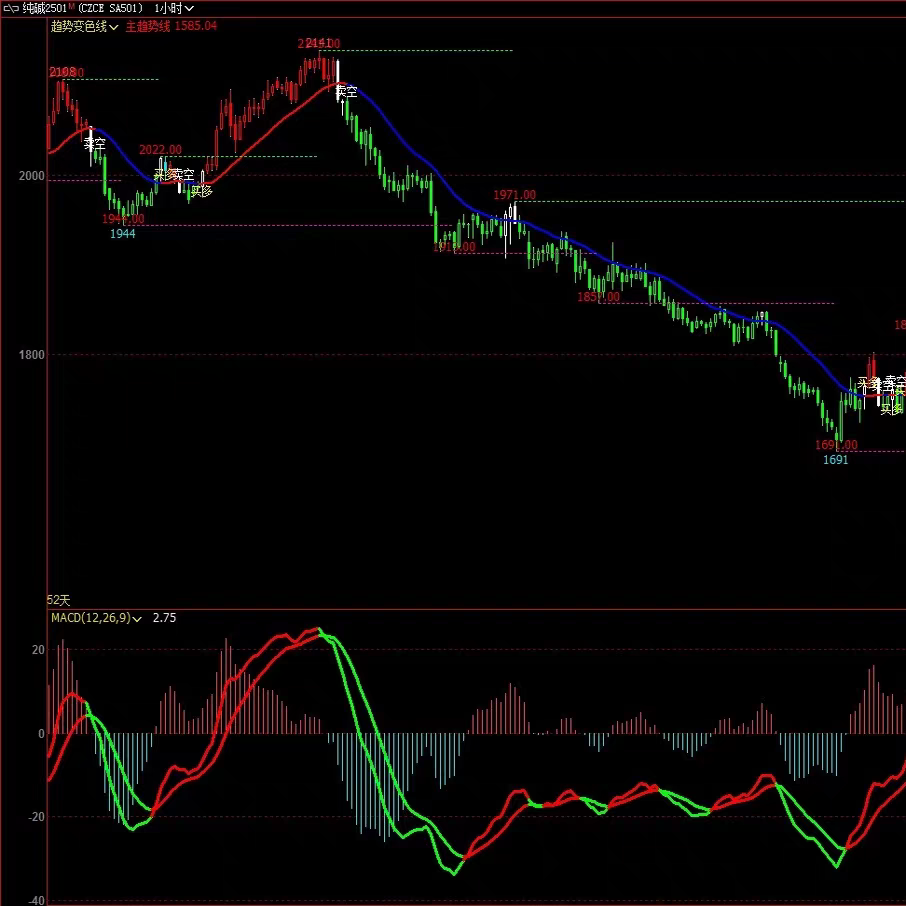Click the 主趋势线 1585.04 legend label

pyautogui.click(x=171, y=26)
